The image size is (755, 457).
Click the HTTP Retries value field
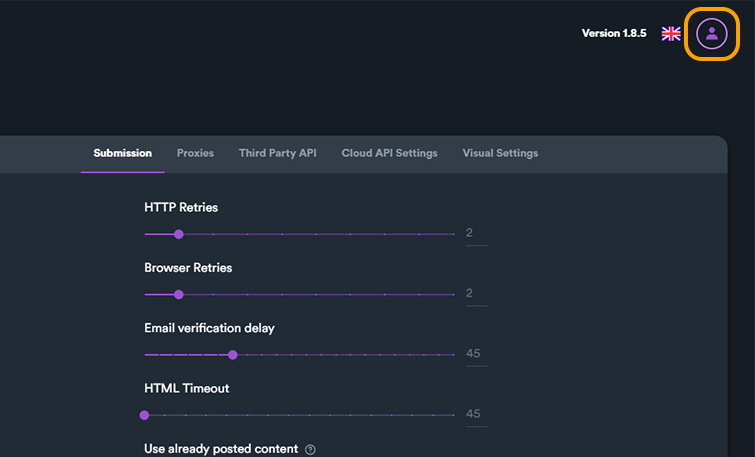click(475, 234)
